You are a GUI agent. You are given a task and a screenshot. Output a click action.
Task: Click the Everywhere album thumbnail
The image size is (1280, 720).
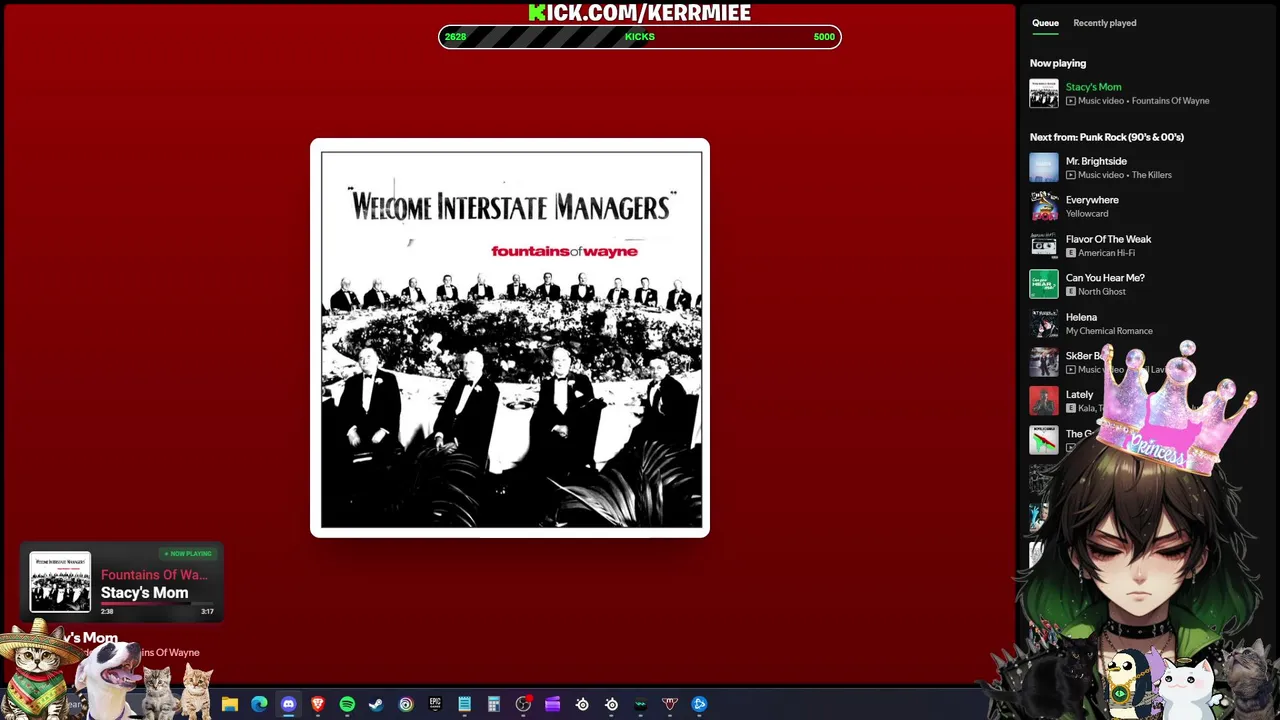point(1044,206)
